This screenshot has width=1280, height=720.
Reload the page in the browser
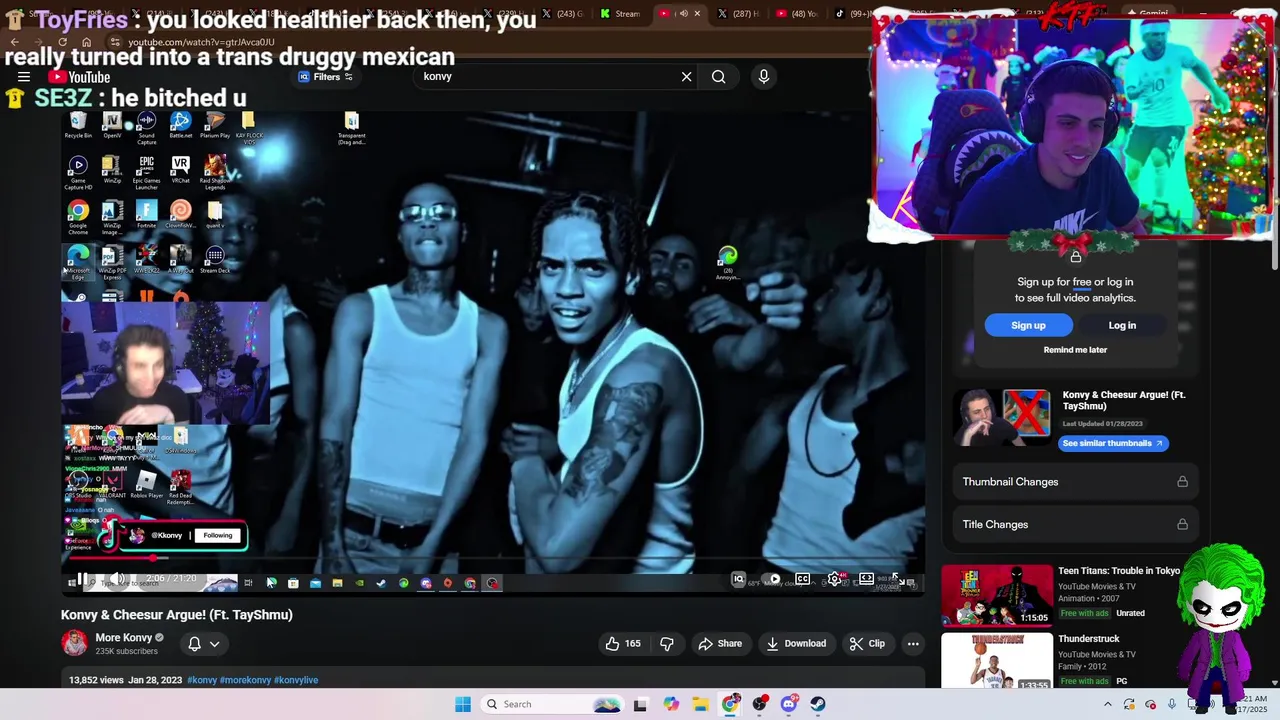[x=62, y=42]
